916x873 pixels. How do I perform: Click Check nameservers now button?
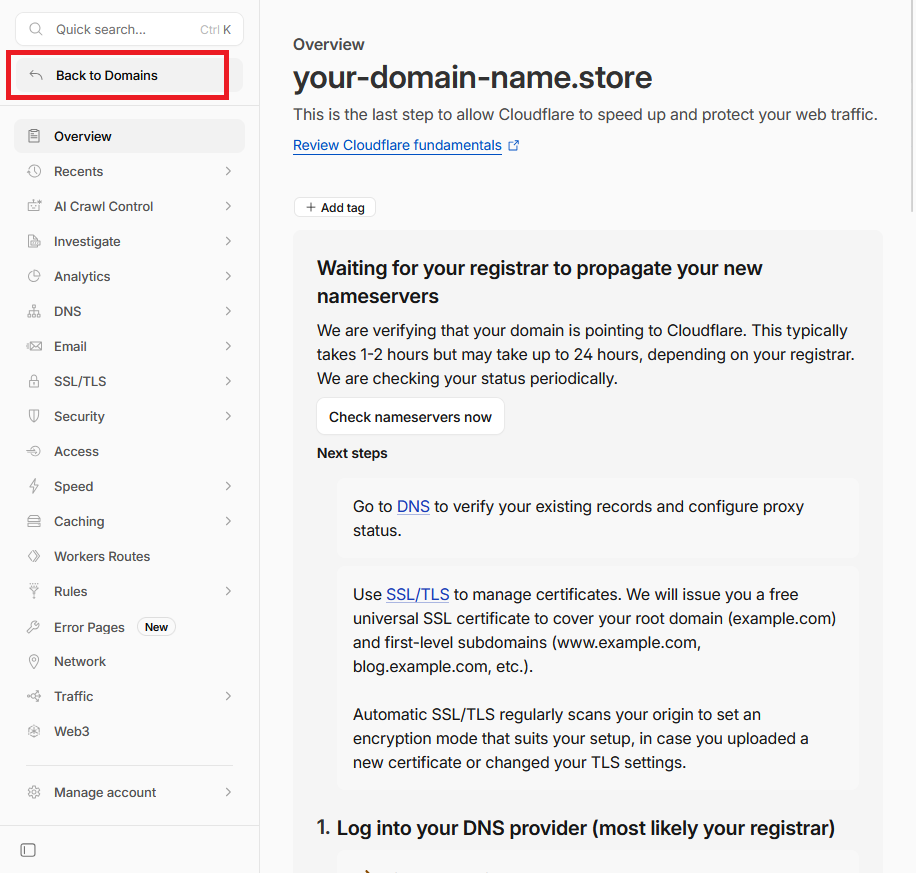(x=410, y=417)
